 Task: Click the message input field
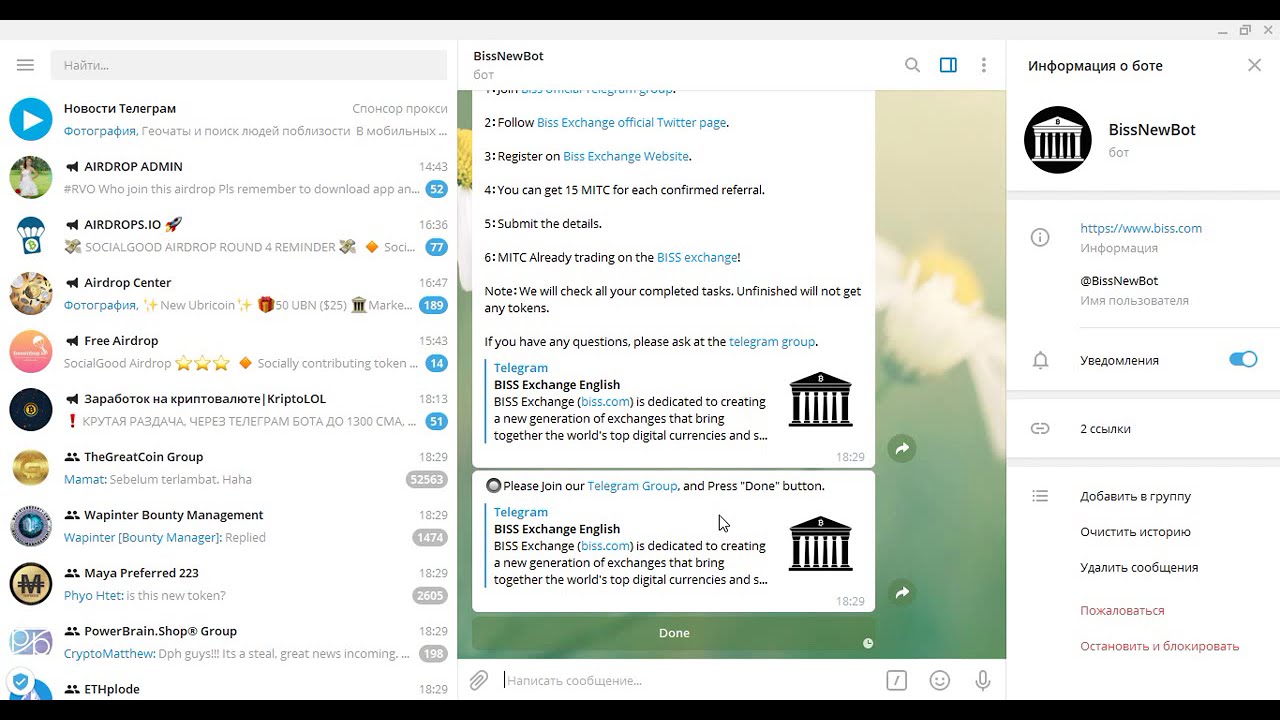690,680
